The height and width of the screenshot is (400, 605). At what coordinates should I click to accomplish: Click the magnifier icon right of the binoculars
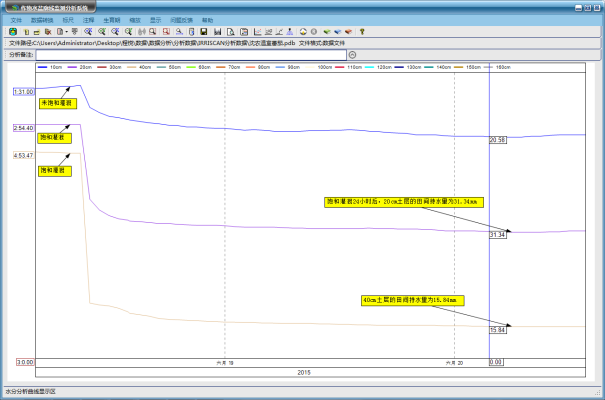(153, 32)
